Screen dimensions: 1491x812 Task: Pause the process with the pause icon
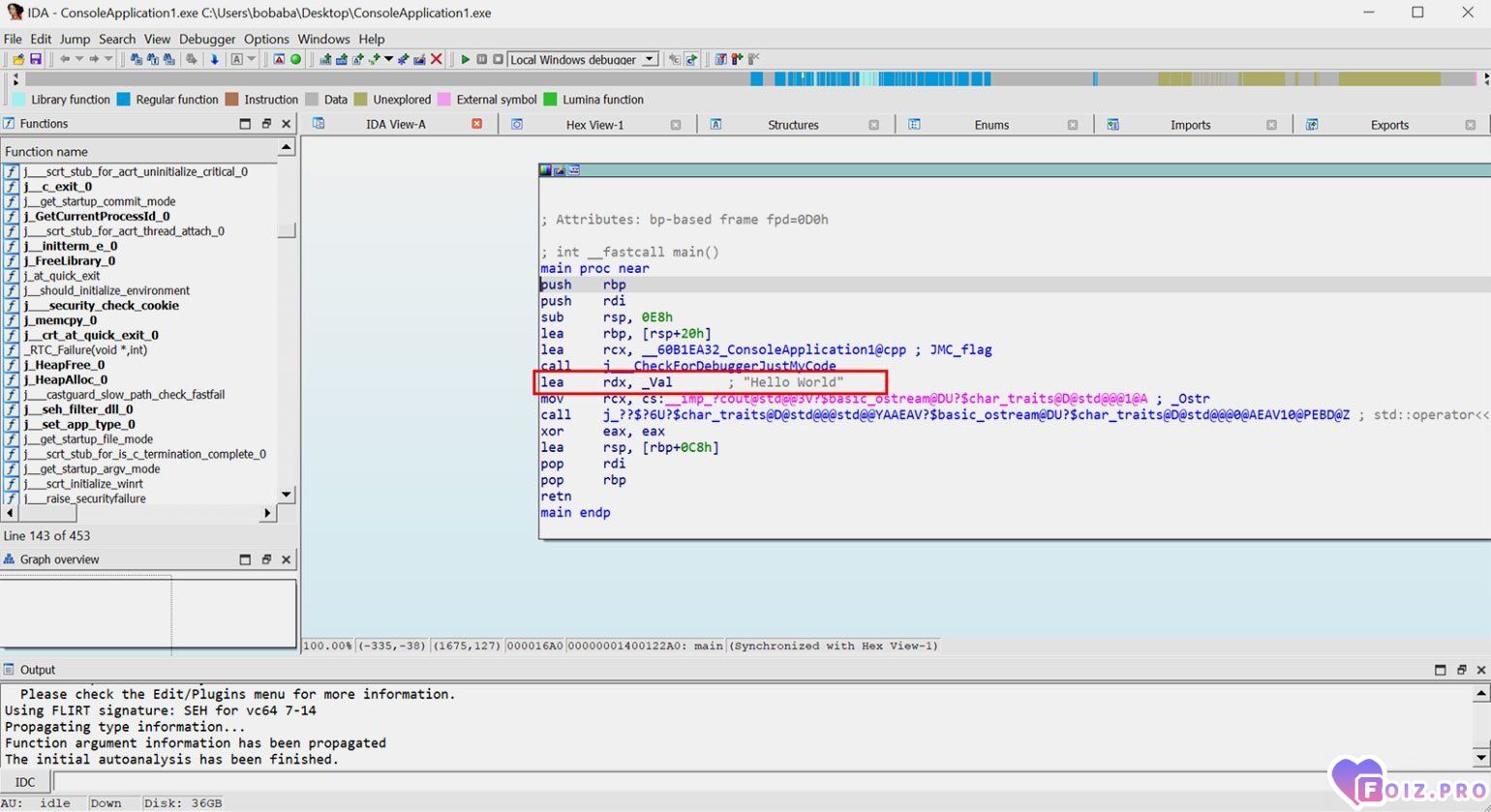481,59
